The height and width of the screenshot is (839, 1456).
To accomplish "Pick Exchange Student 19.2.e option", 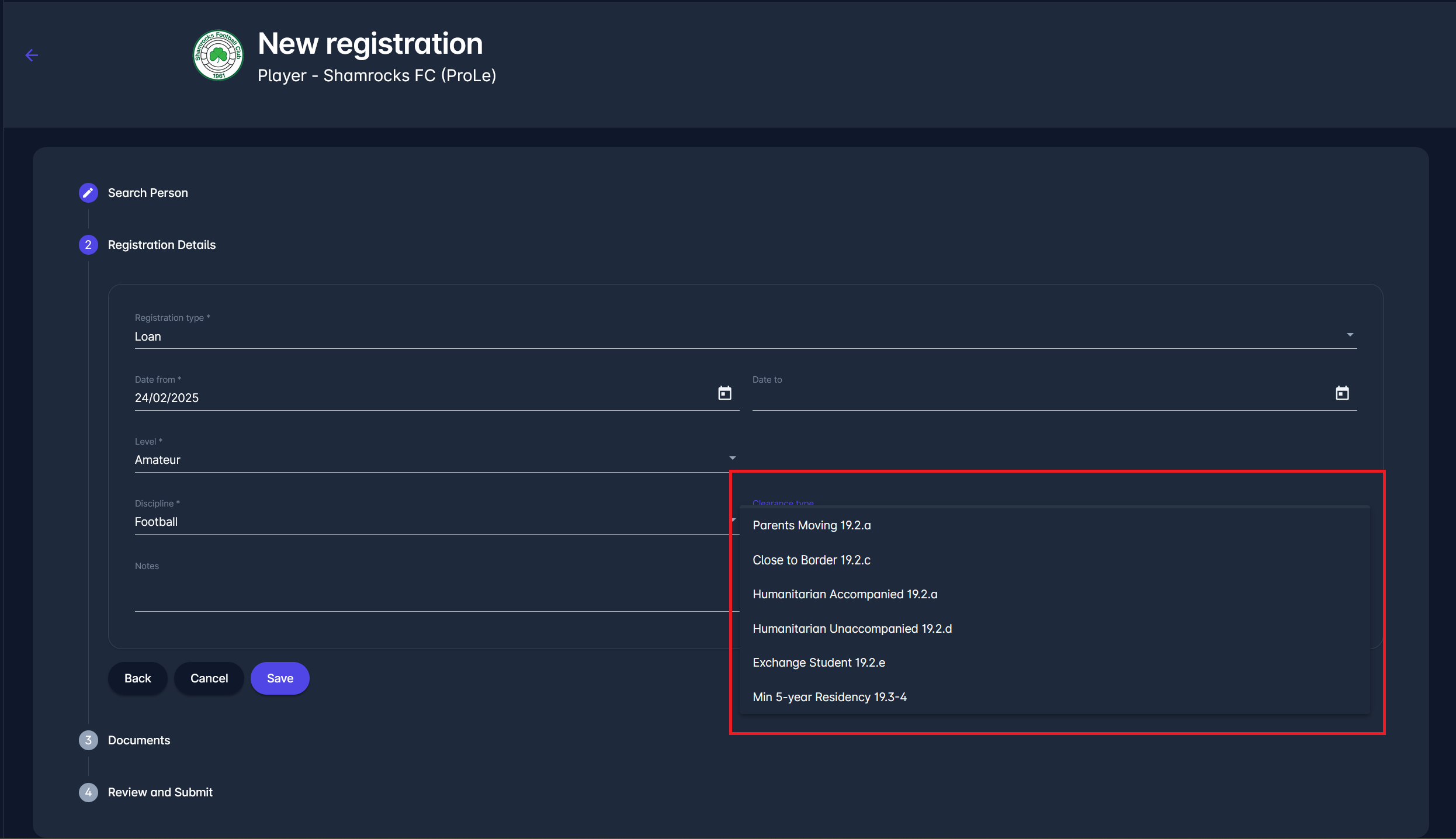I will (x=819, y=663).
